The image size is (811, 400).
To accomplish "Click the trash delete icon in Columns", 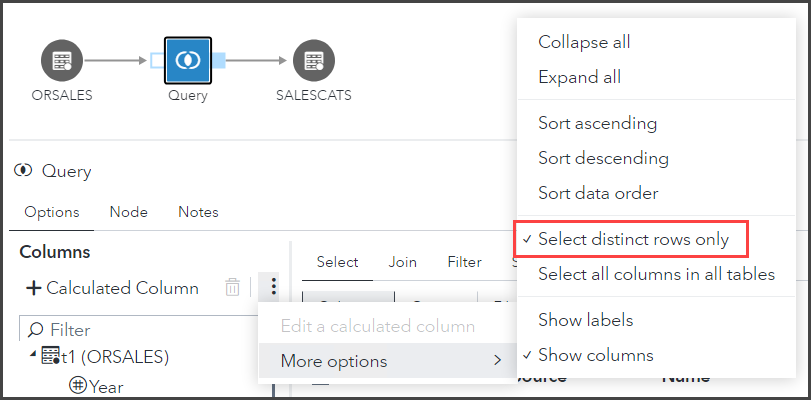I will coord(232,288).
